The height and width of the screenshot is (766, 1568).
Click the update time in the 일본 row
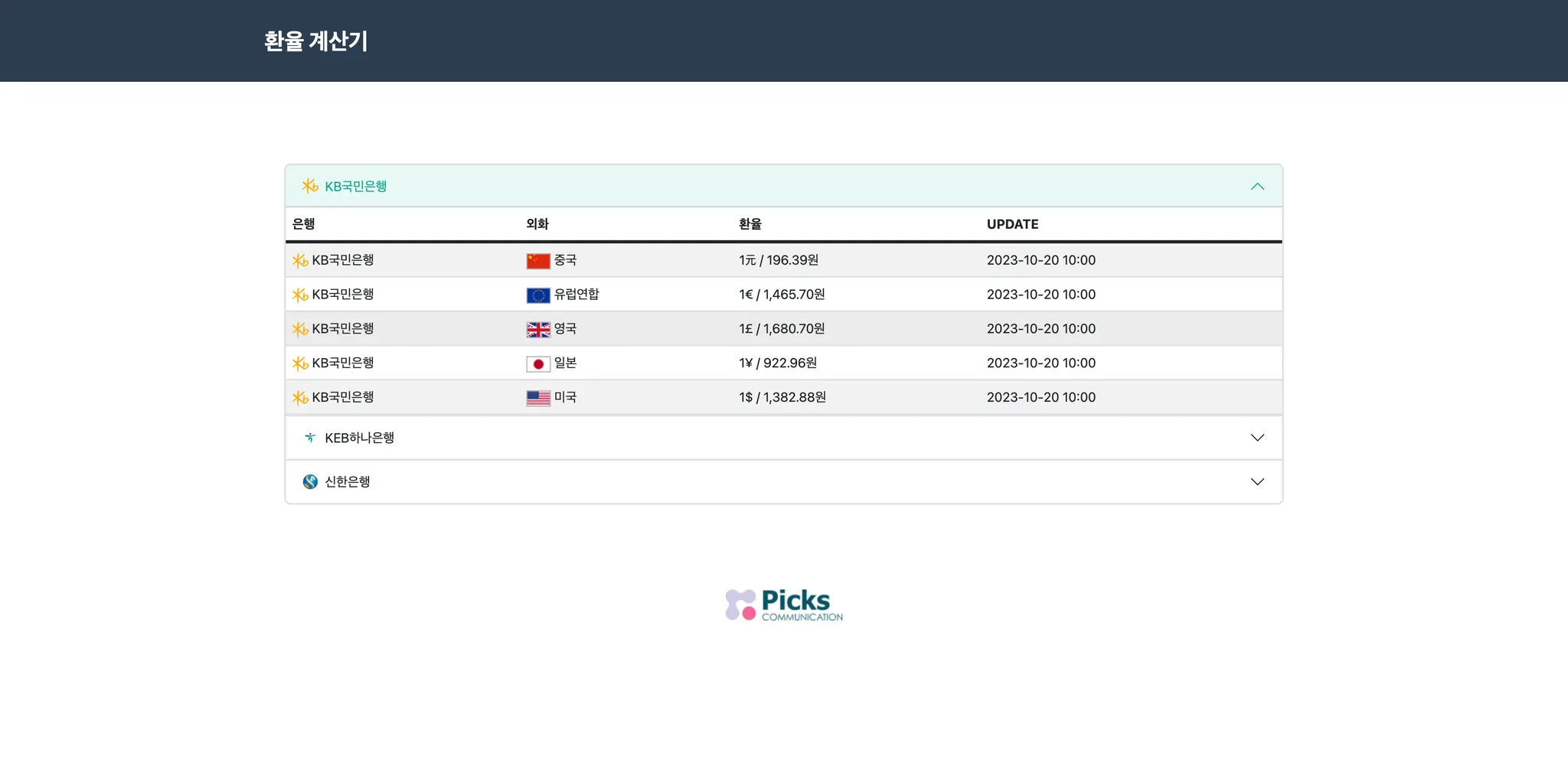point(1041,363)
